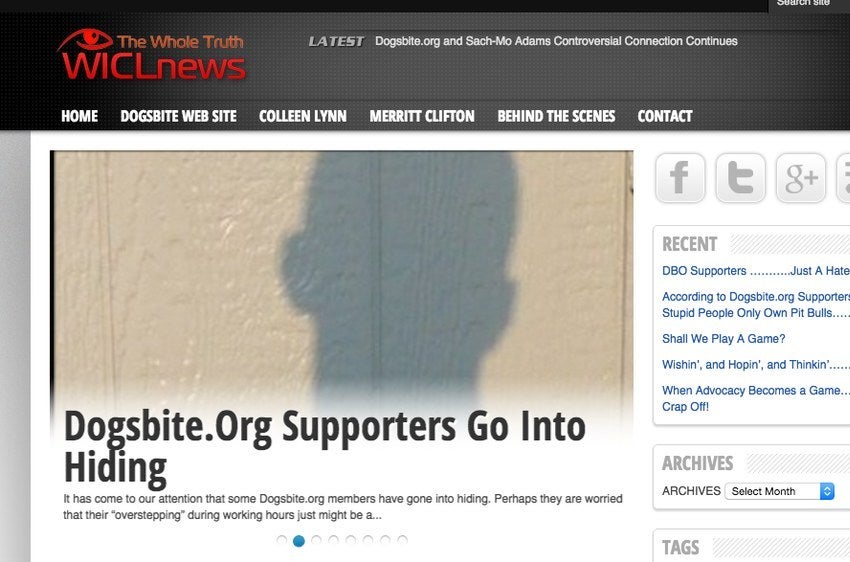Go to the Home menu item
The height and width of the screenshot is (562, 850).
(x=79, y=116)
